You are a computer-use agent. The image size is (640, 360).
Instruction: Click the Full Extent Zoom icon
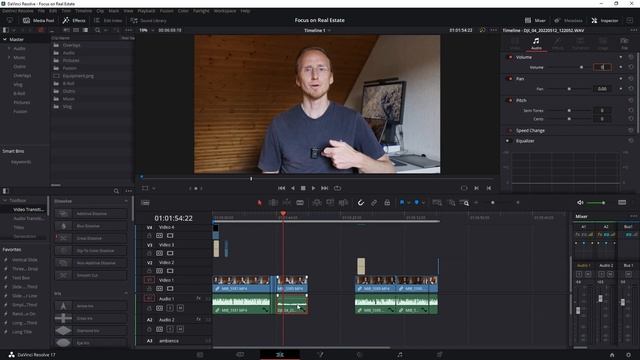pos(437,202)
